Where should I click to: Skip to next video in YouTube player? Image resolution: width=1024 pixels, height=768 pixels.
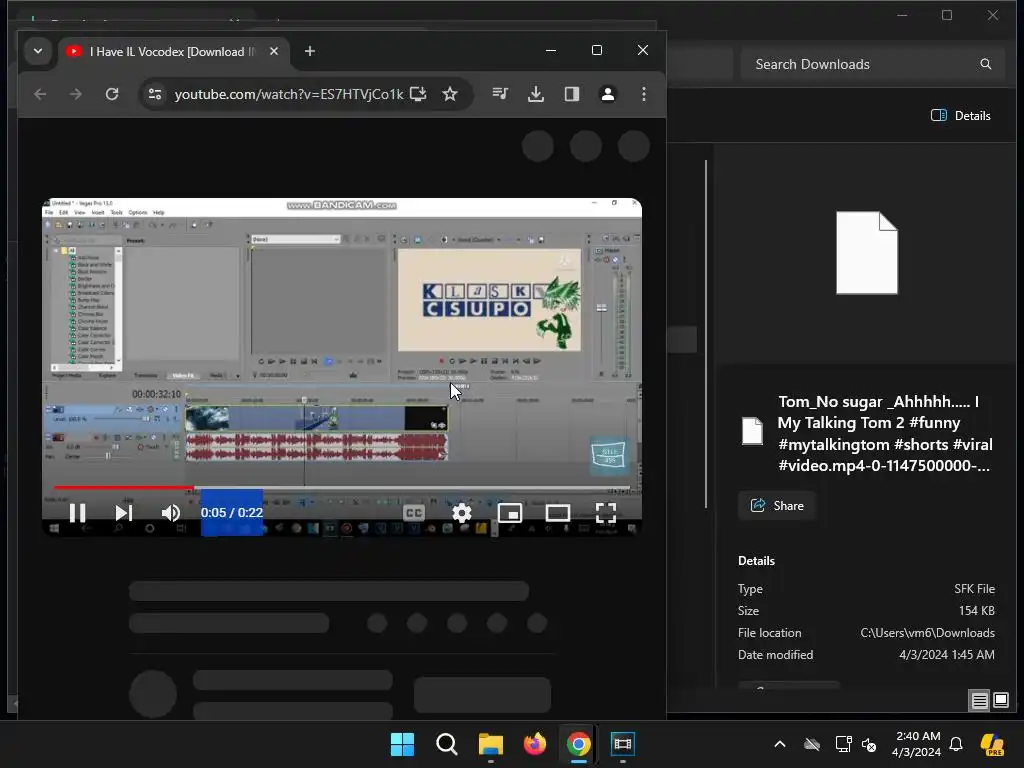pos(123,513)
